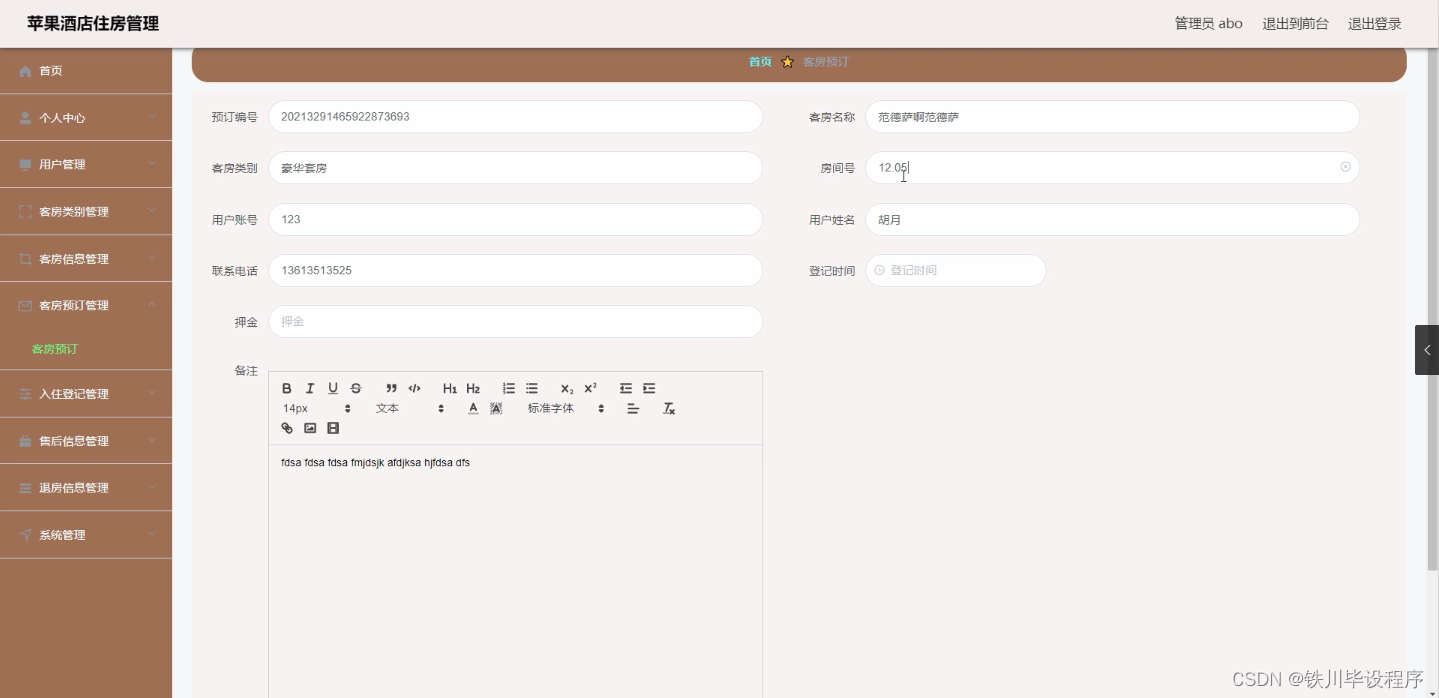The width and height of the screenshot is (1439, 698).
Task: Clear the 房间号 field with its clear icon
Action: pos(1345,167)
